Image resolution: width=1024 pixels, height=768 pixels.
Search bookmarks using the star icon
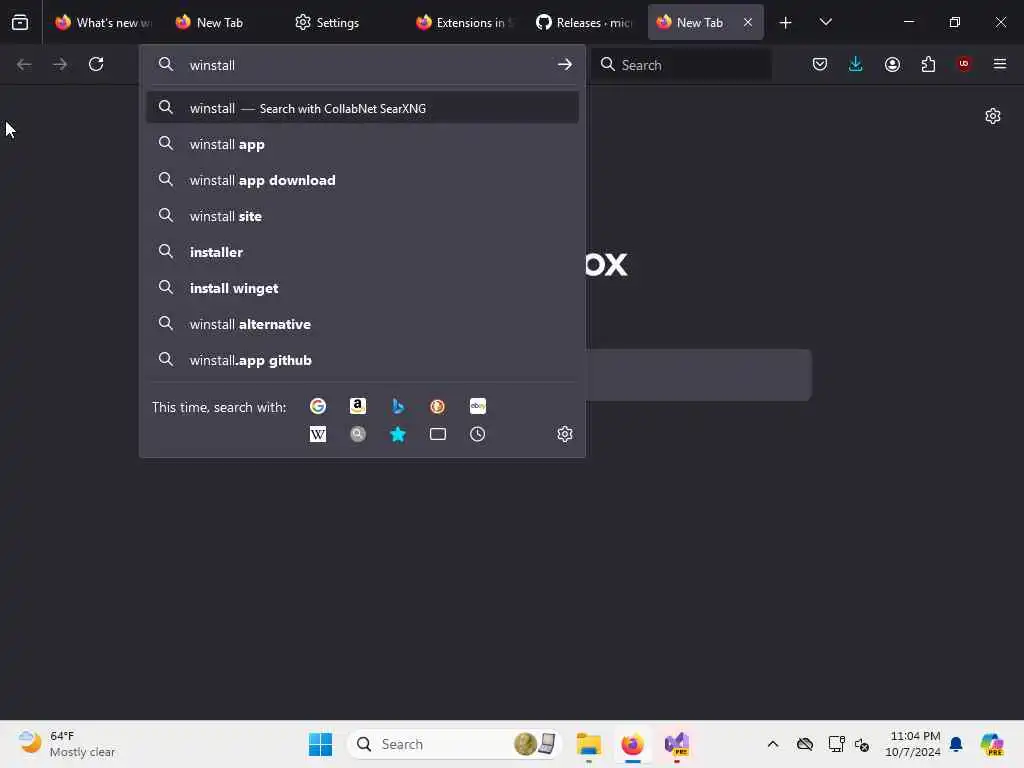(x=398, y=434)
